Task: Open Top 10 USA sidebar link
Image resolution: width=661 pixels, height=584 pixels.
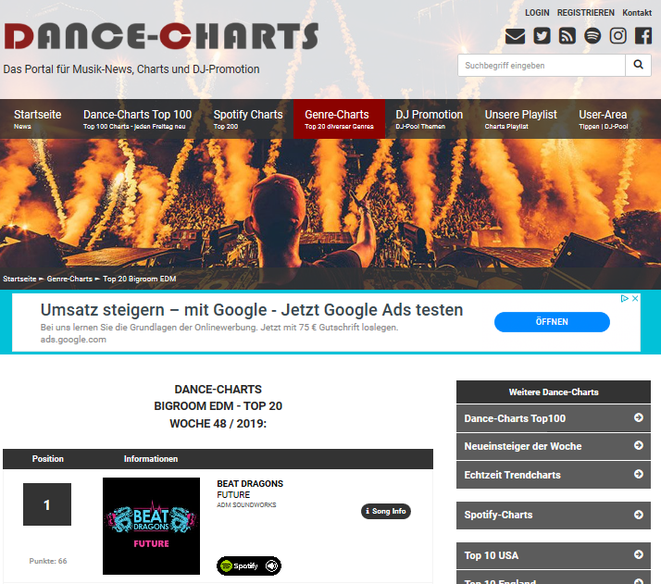Action: (x=554, y=555)
